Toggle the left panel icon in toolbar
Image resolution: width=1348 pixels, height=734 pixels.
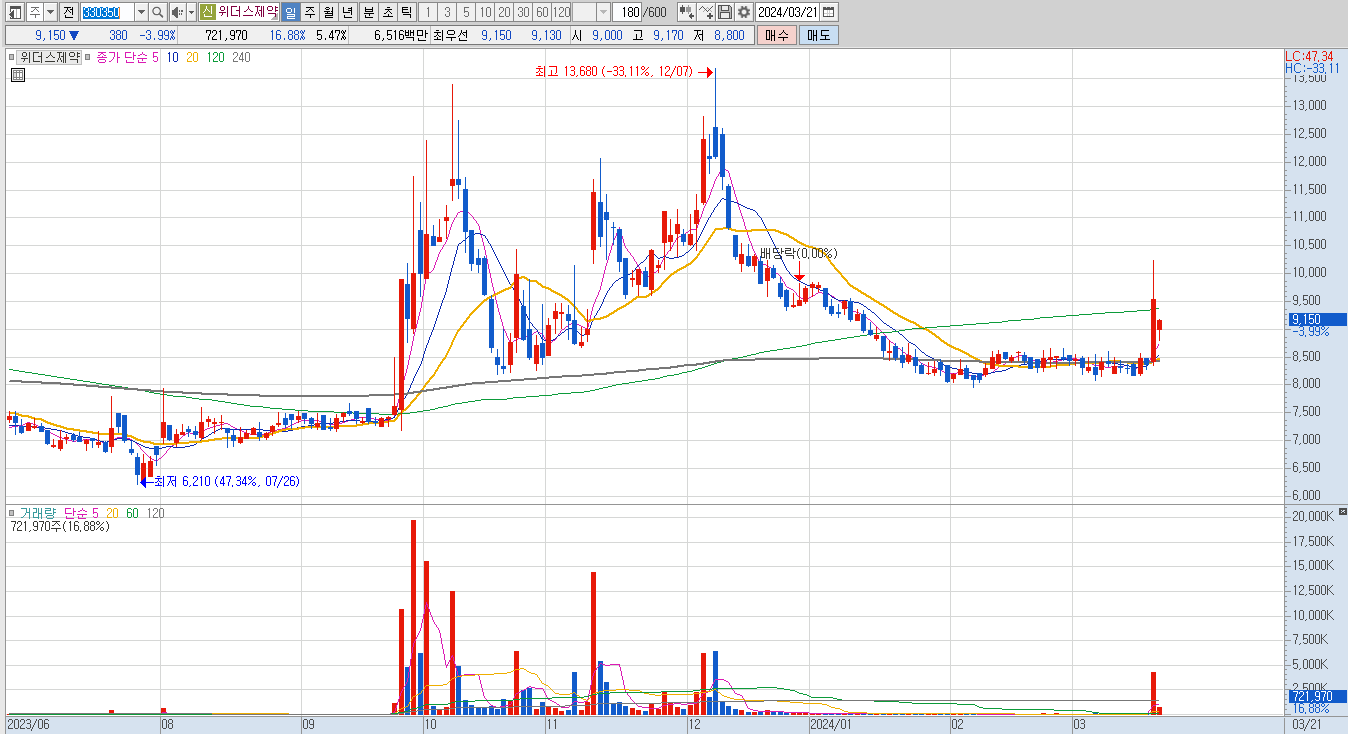click(x=15, y=12)
